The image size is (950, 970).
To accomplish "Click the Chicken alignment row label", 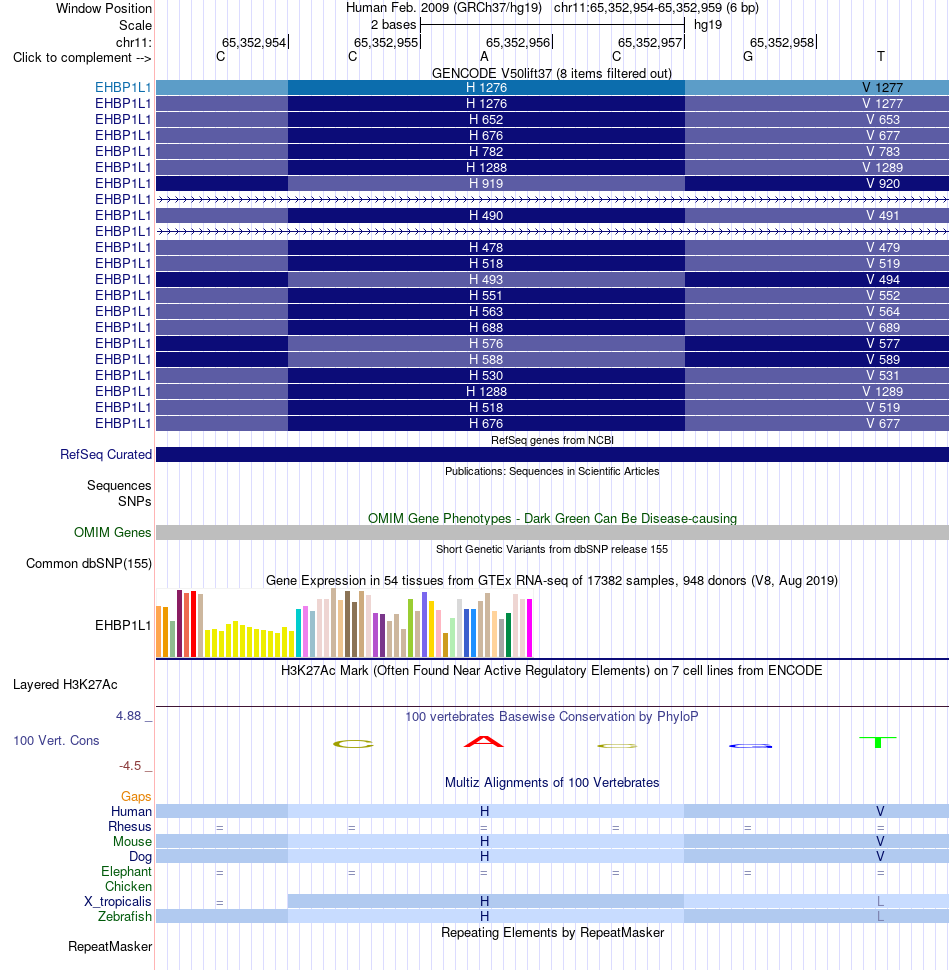I will point(128,886).
